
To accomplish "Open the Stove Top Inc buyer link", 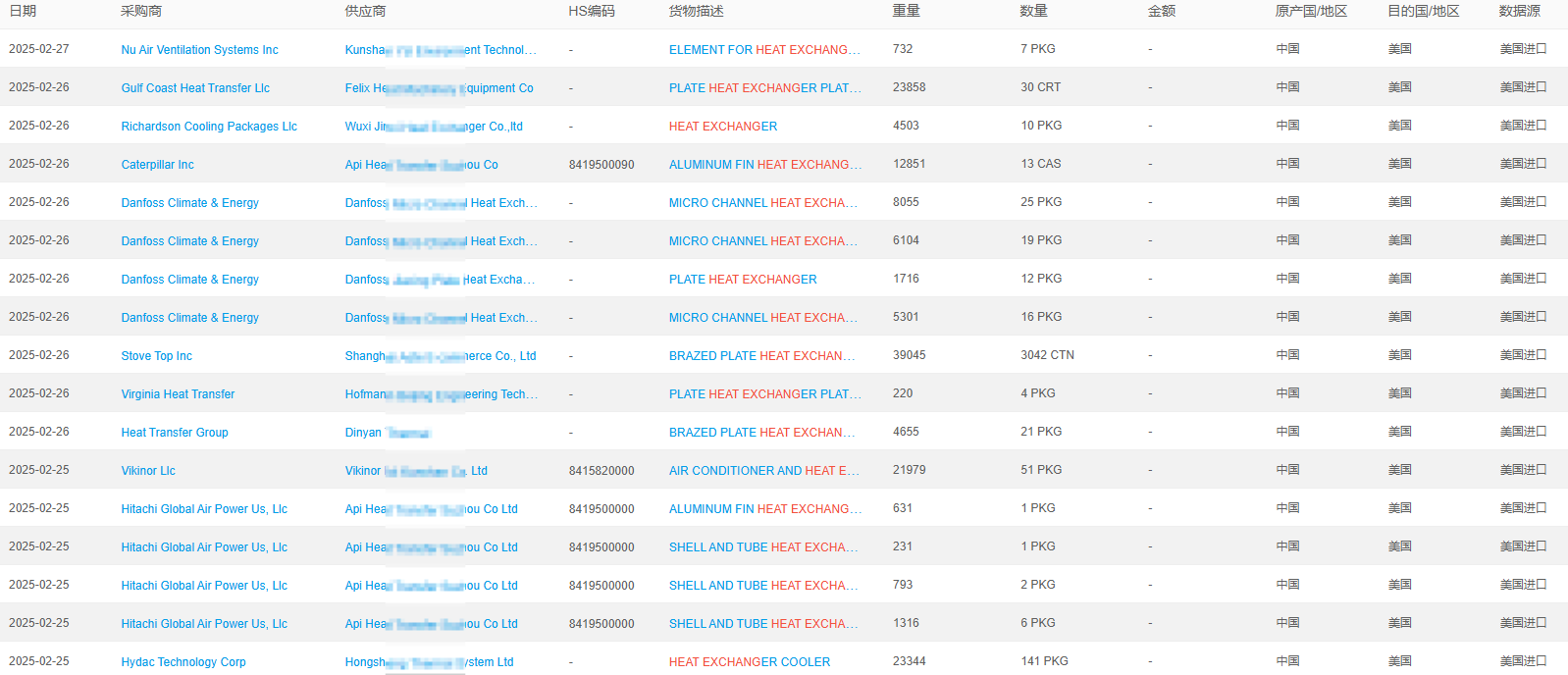I will click(x=156, y=356).
